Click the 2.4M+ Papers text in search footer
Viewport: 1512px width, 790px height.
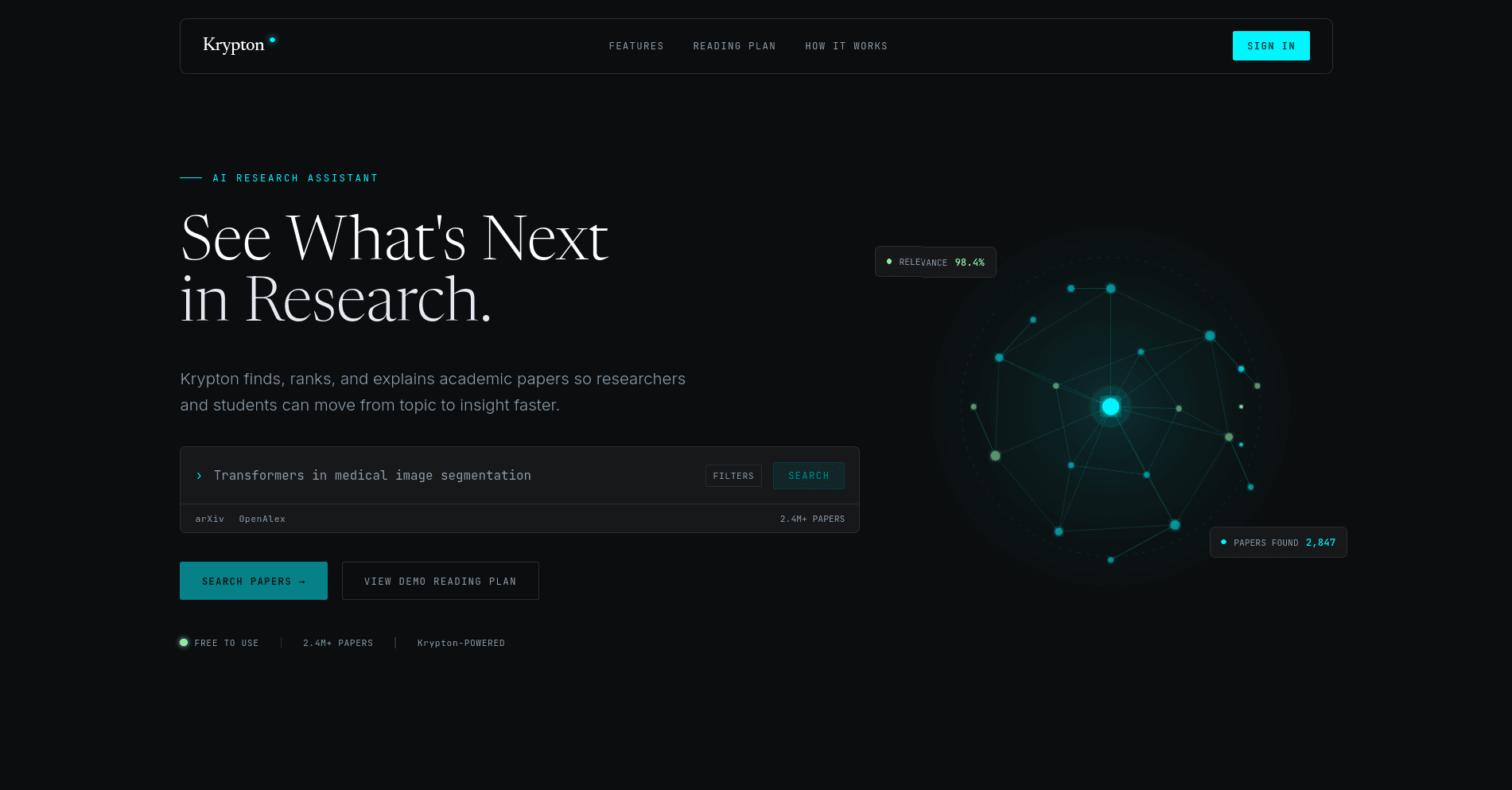pyautogui.click(x=812, y=519)
